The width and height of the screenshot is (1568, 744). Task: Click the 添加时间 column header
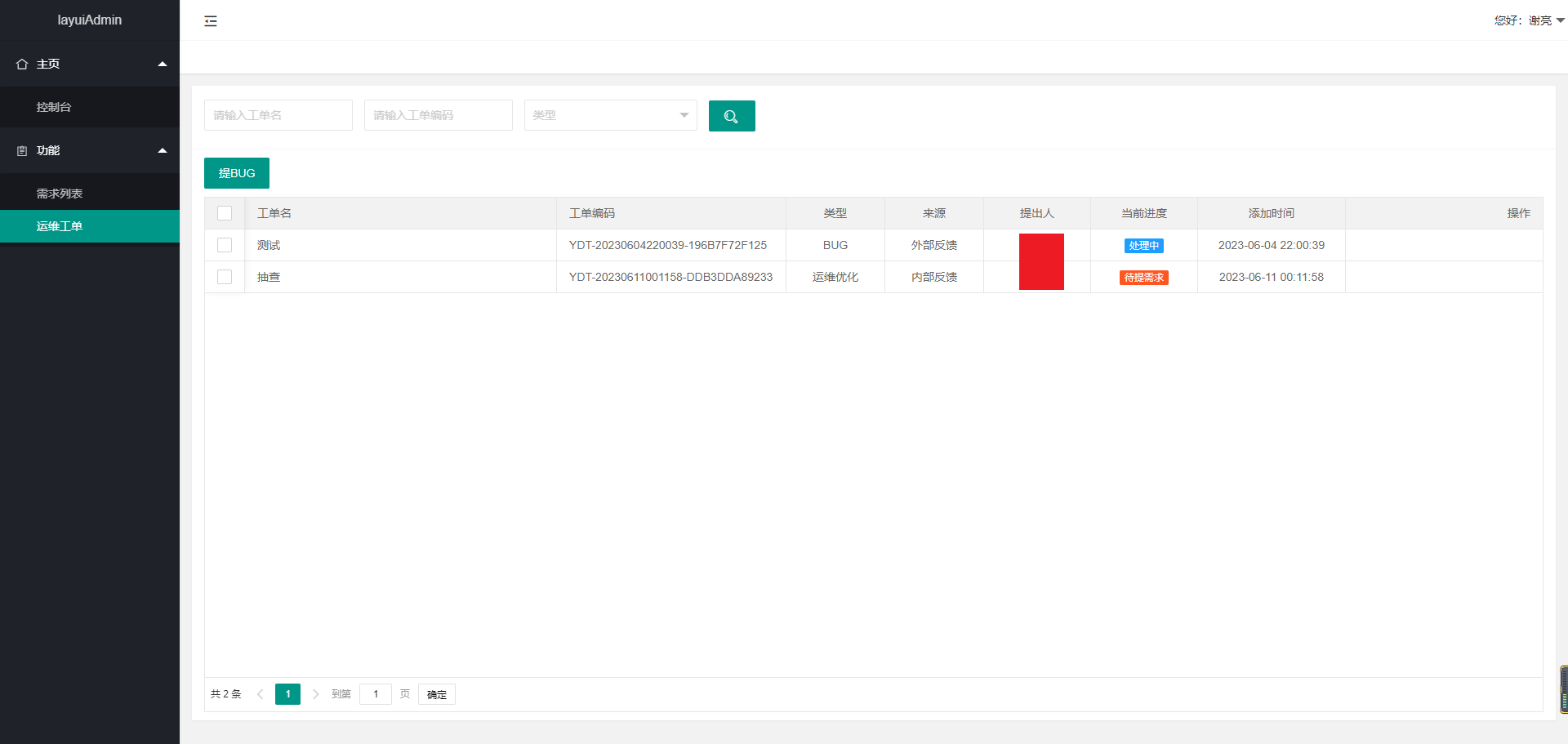pos(1272,213)
